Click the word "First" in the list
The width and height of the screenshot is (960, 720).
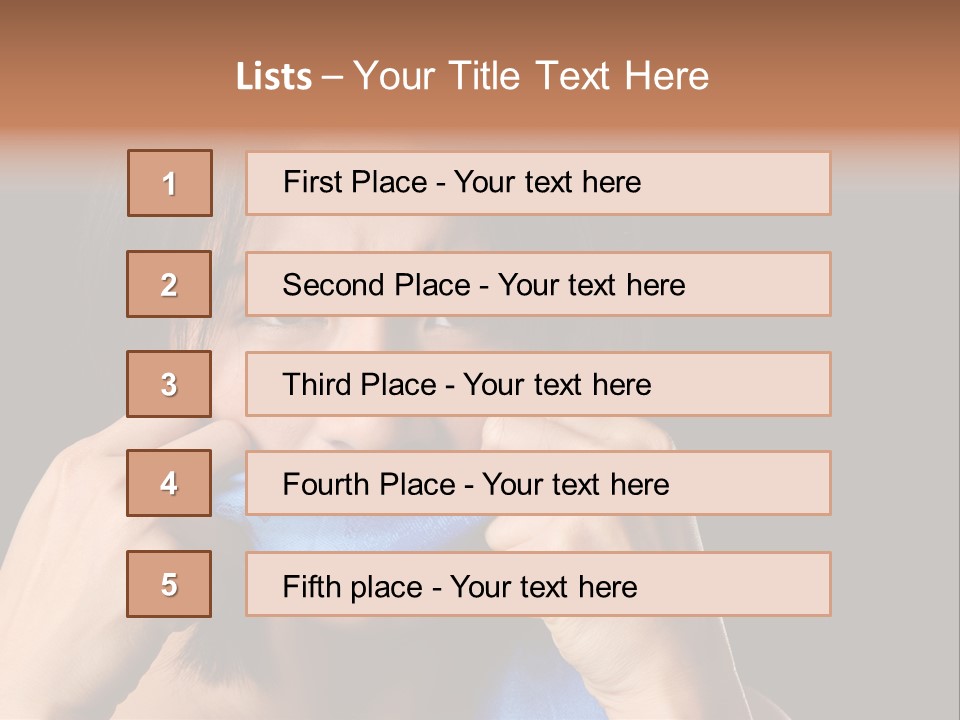tap(311, 182)
